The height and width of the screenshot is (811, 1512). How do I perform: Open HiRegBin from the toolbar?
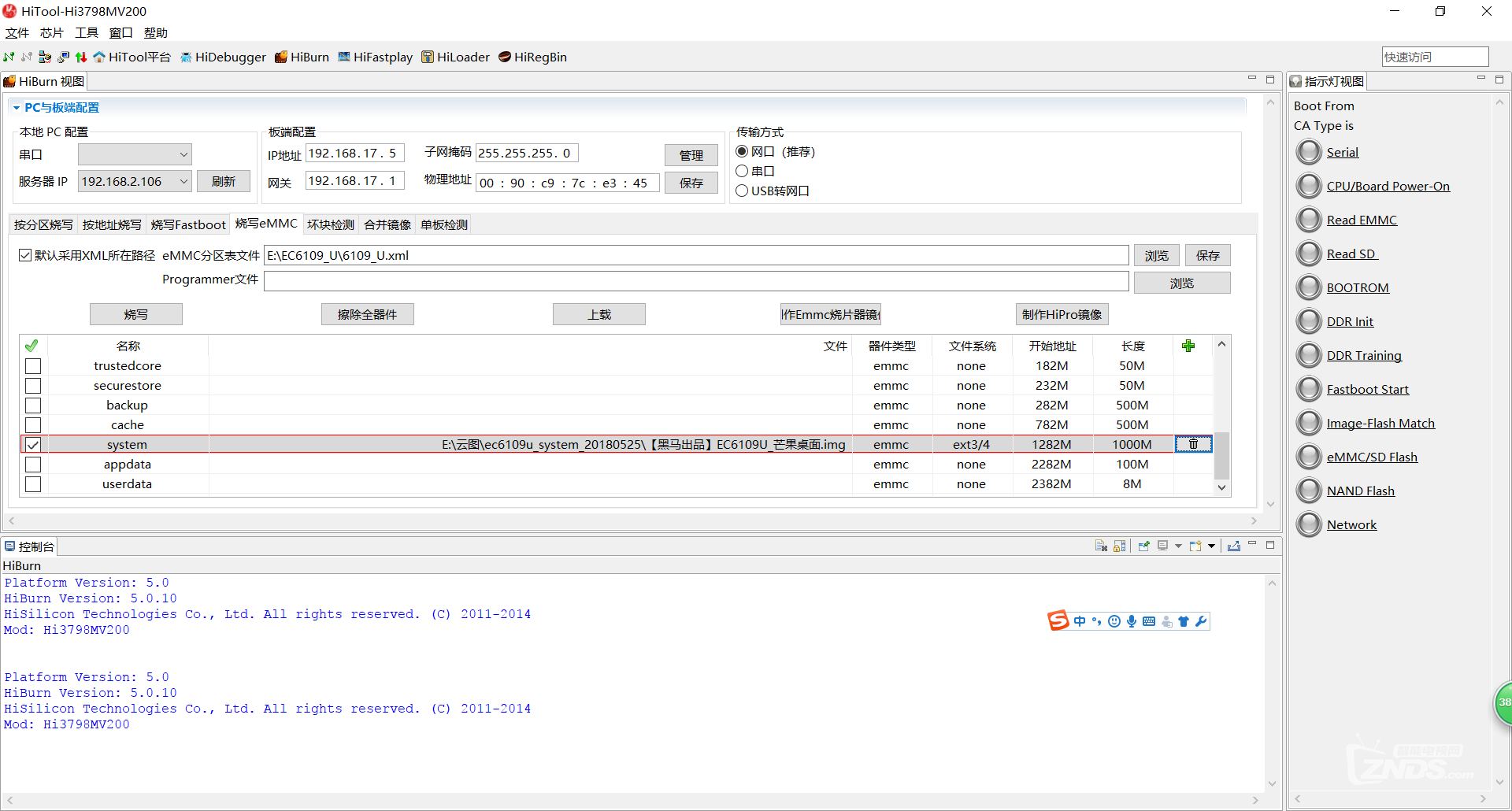[532, 57]
